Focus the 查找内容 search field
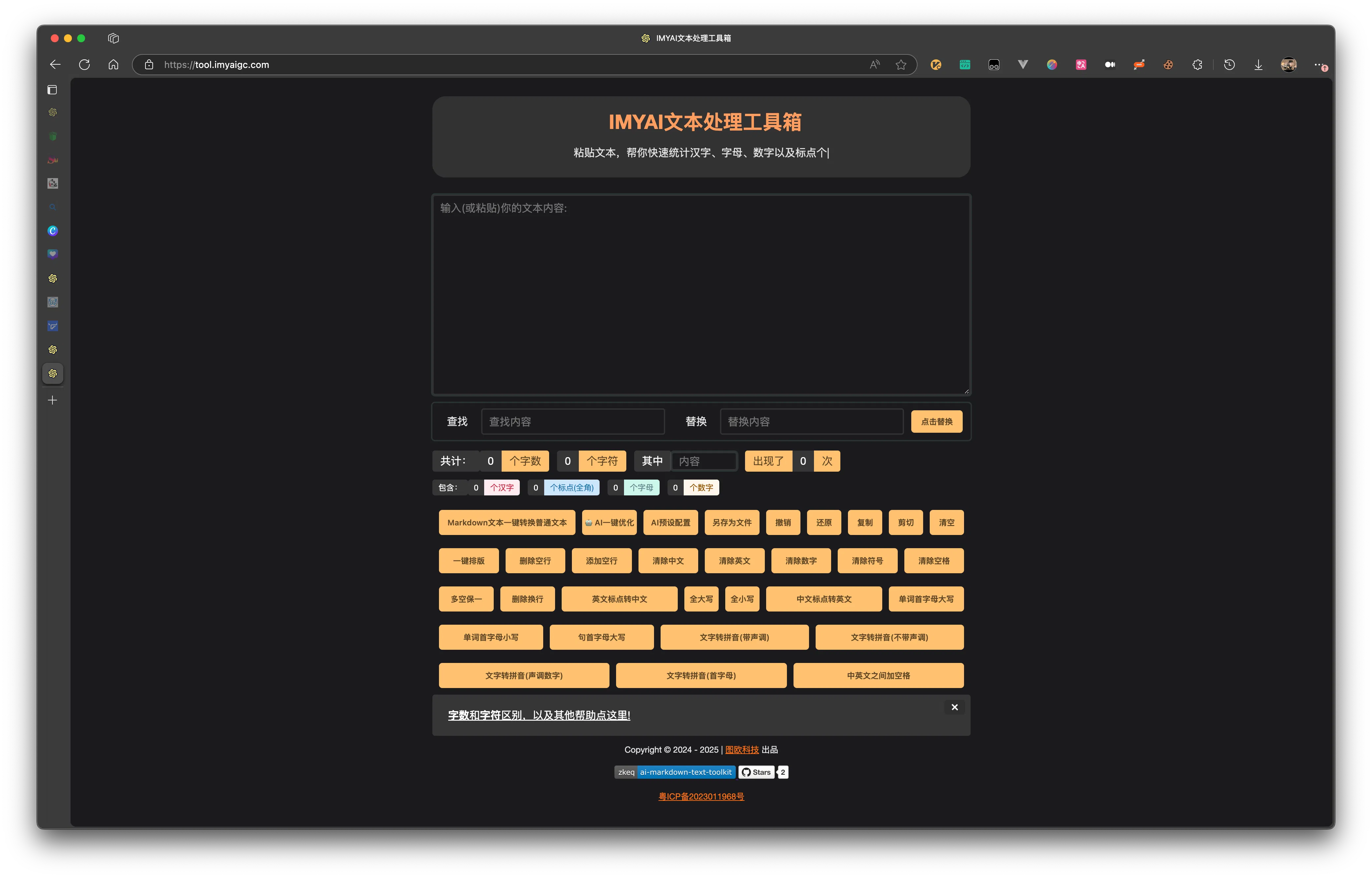 coord(573,421)
